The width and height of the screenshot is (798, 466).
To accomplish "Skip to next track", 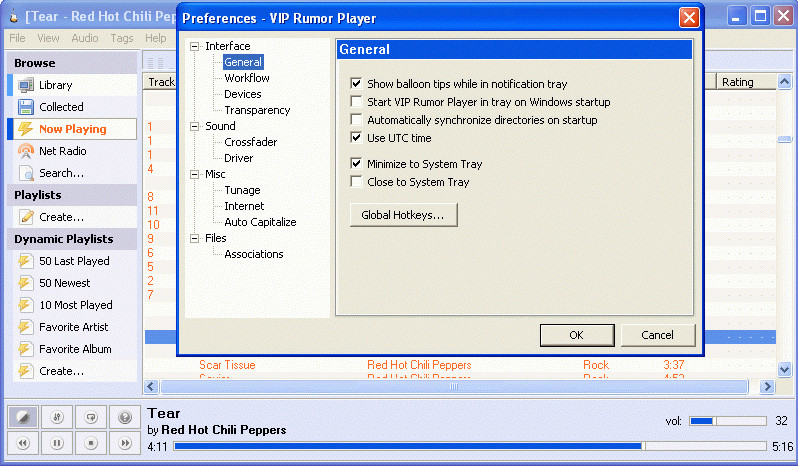I will coord(125,443).
